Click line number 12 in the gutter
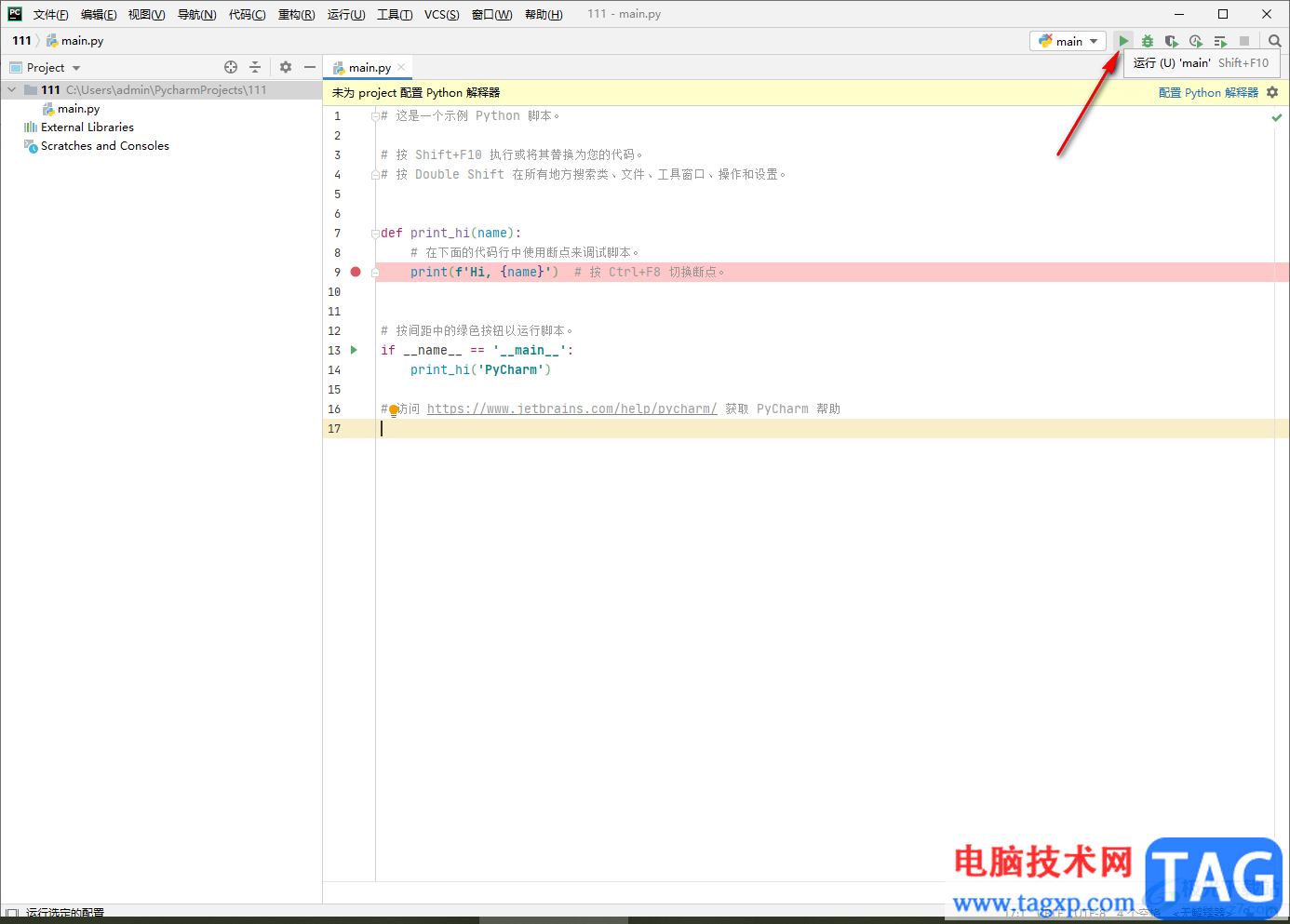 334,330
